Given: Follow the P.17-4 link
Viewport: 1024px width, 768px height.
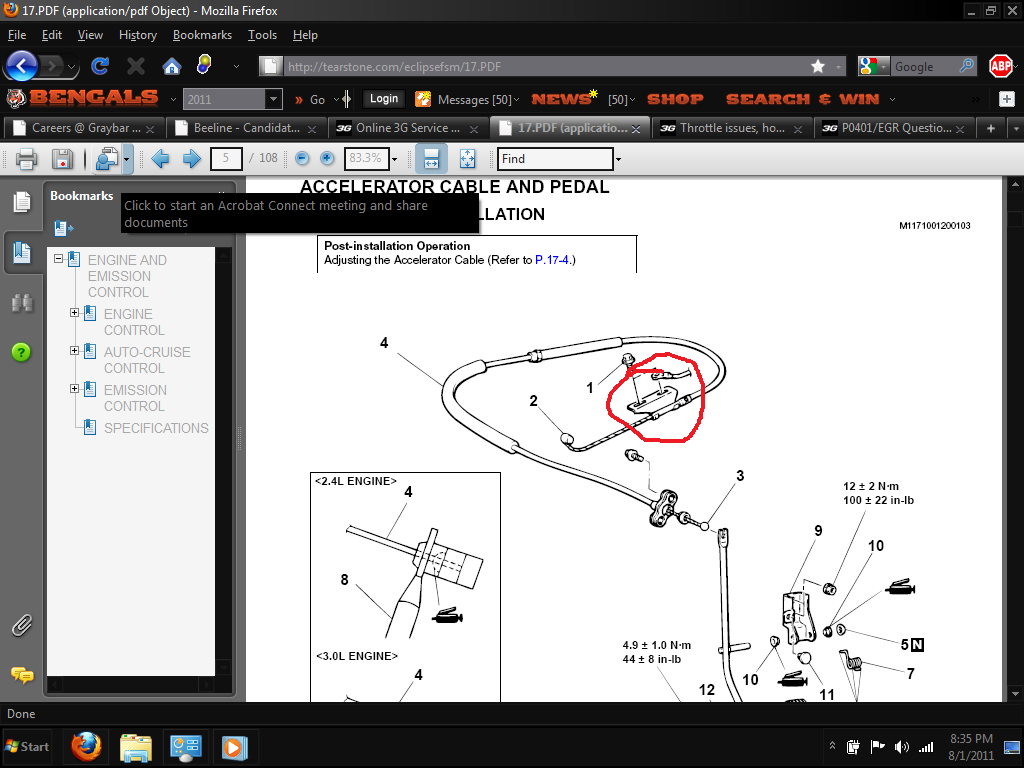Looking at the screenshot, I should (553, 260).
